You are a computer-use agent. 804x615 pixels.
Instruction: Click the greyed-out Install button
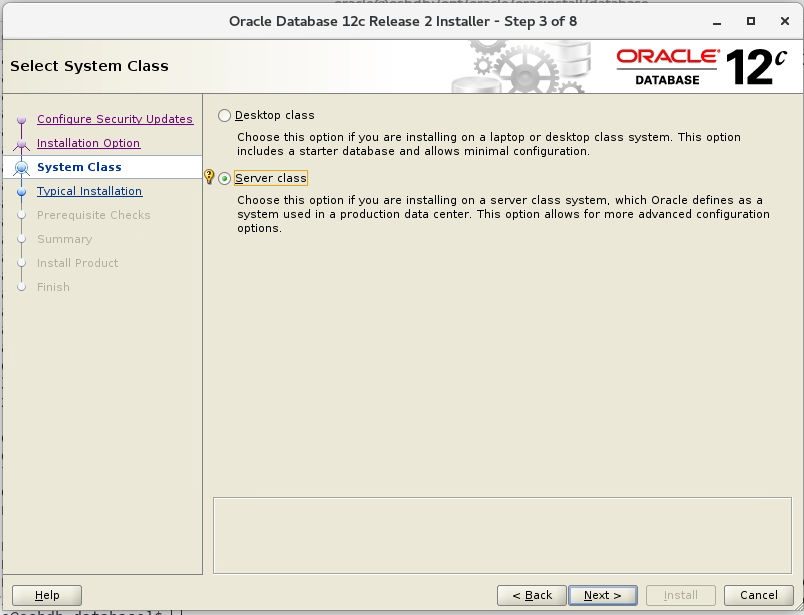[681, 596]
